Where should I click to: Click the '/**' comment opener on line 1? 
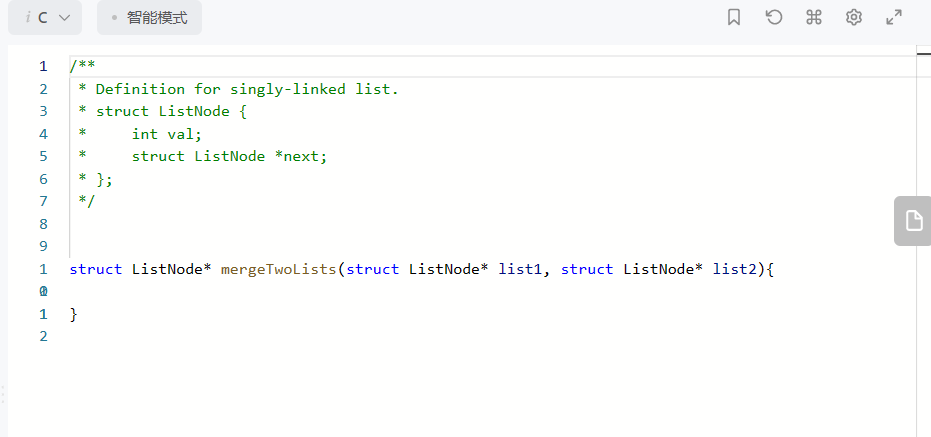(x=83, y=66)
